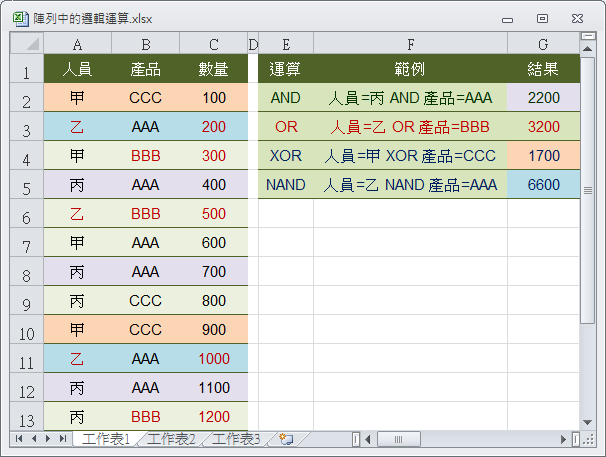Click vertical scrollbar down arrow
Image resolution: width=606 pixels, height=457 pixels.
pos(587,423)
